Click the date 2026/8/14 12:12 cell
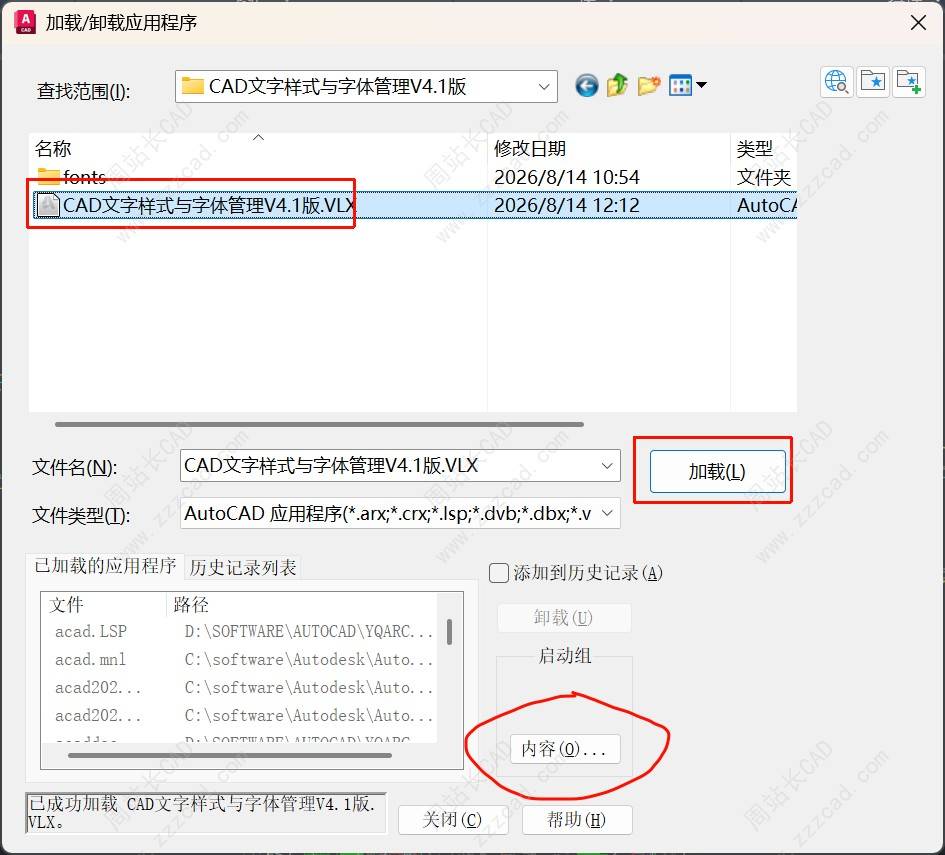945x855 pixels. pos(567,205)
